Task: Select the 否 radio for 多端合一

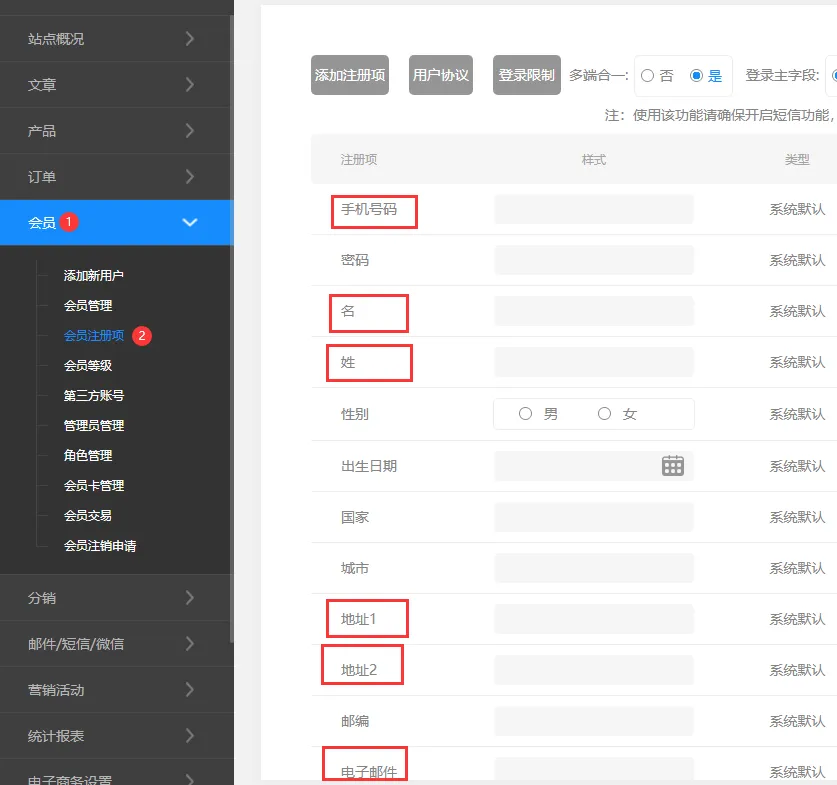Action: (x=648, y=76)
